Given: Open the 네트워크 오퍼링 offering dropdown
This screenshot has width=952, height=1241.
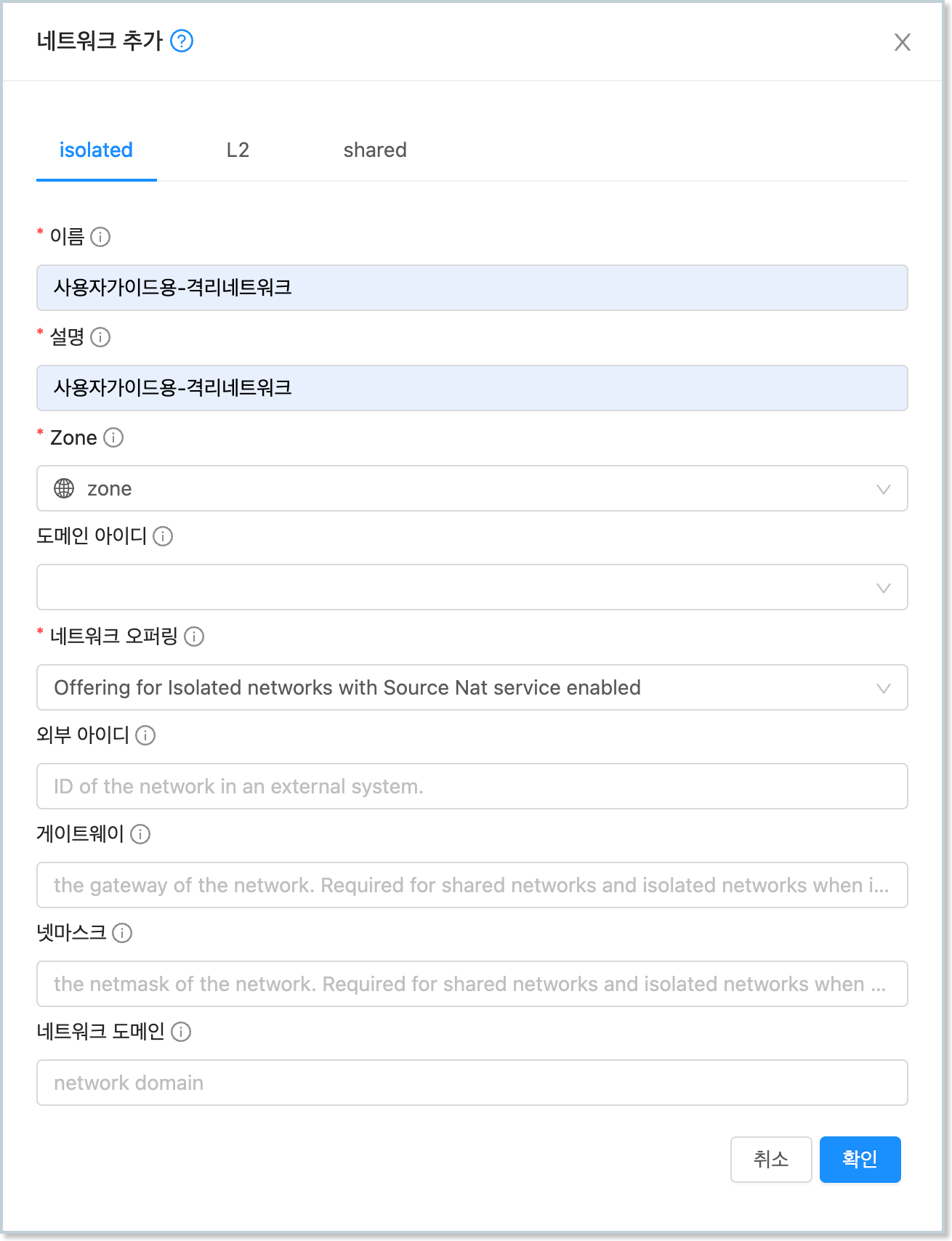Looking at the screenshot, I should click(x=472, y=687).
